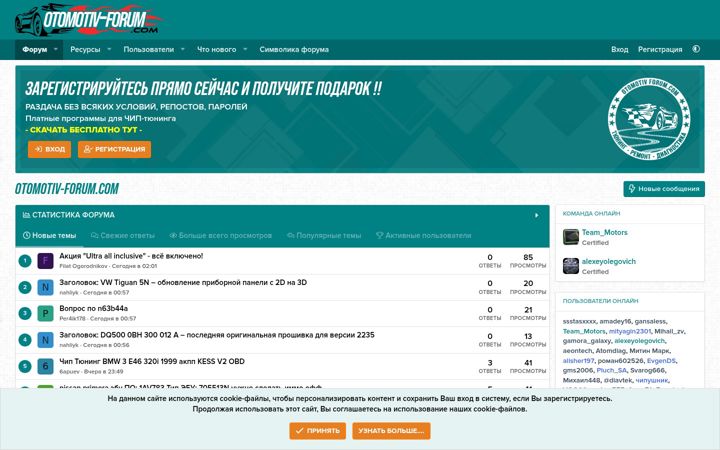This screenshot has width=720, height=450.
Task: Switch to Активные пользователи tab
Action: (423, 236)
